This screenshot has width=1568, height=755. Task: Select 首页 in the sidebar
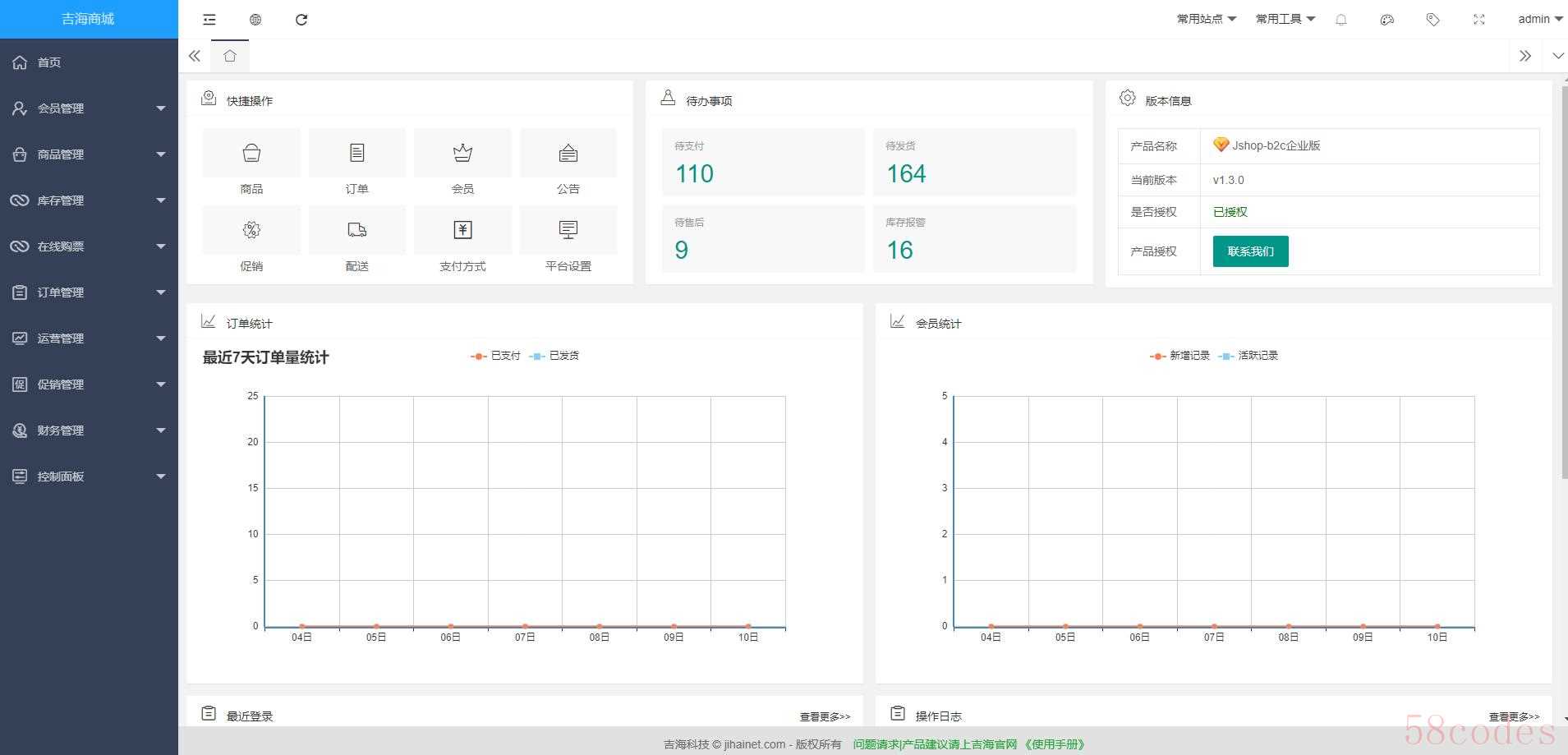[49, 62]
